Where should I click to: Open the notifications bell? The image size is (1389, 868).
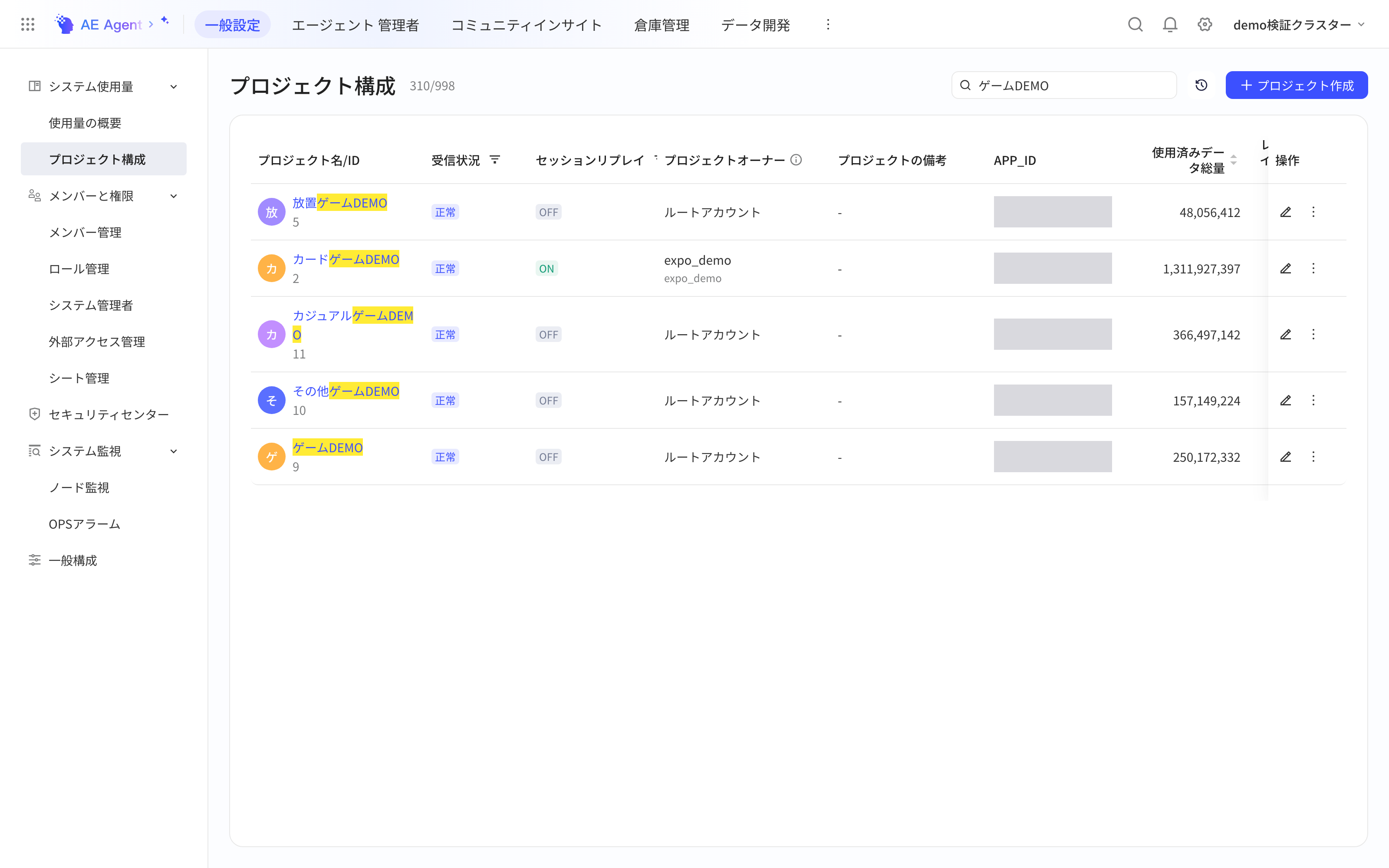pyautogui.click(x=1170, y=24)
